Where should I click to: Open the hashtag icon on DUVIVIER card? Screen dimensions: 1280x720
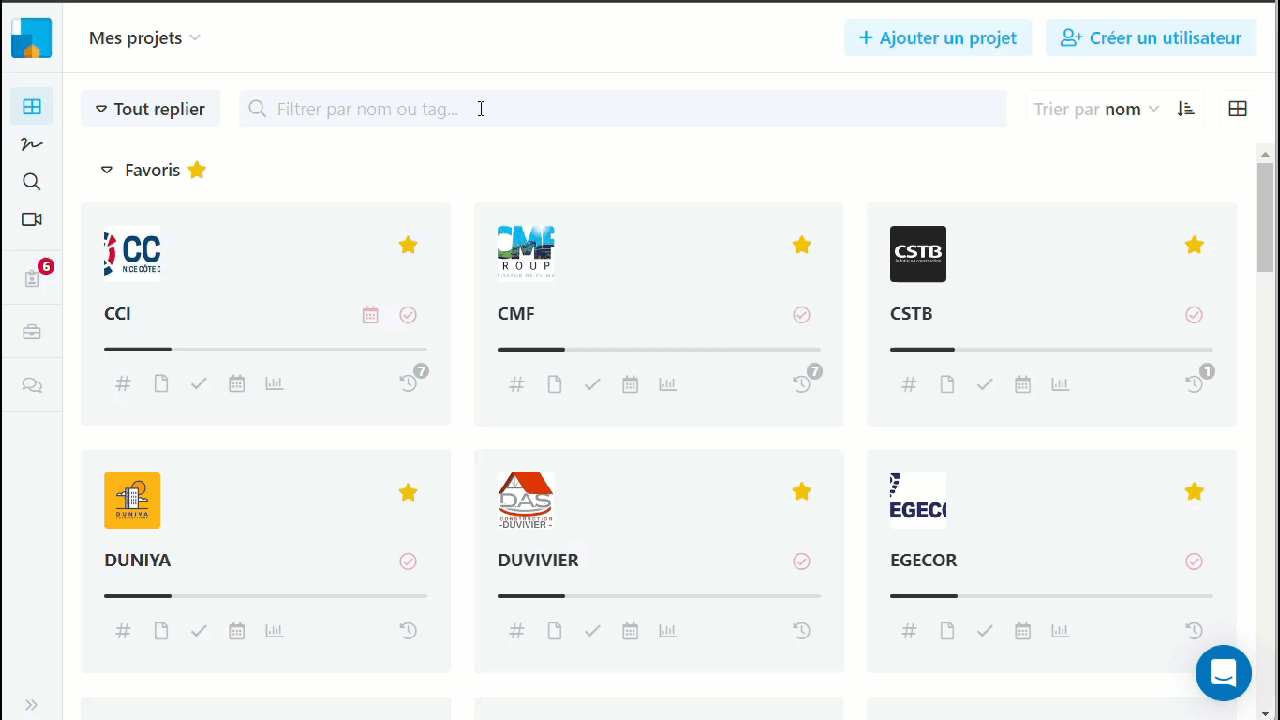517,631
